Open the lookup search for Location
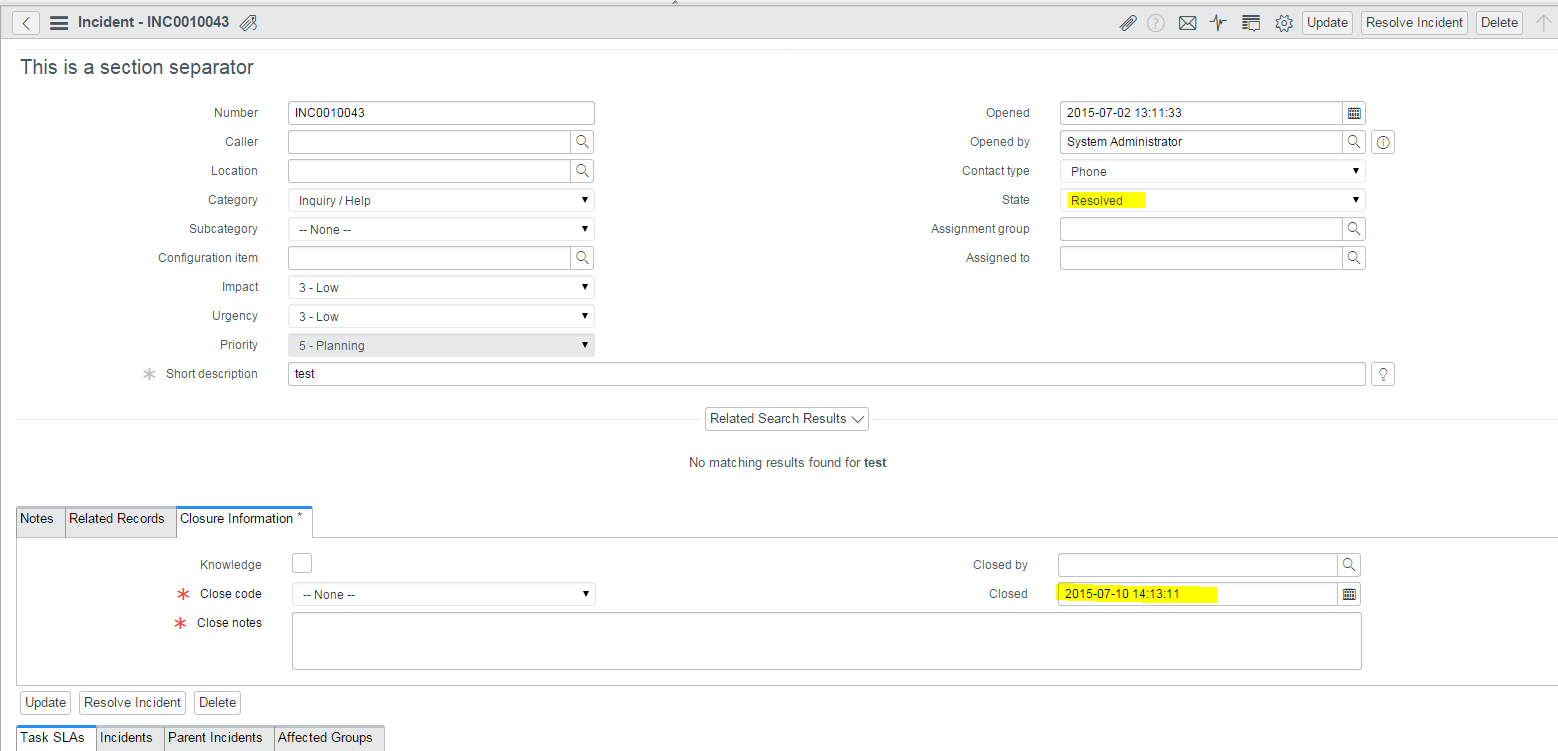The width and height of the screenshot is (1558, 751). tap(582, 171)
